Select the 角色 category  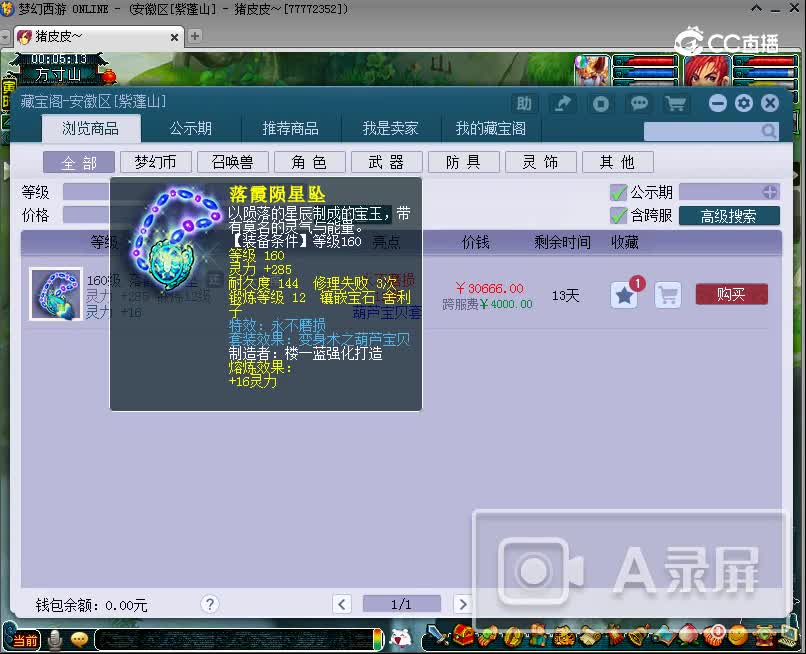[309, 162]
